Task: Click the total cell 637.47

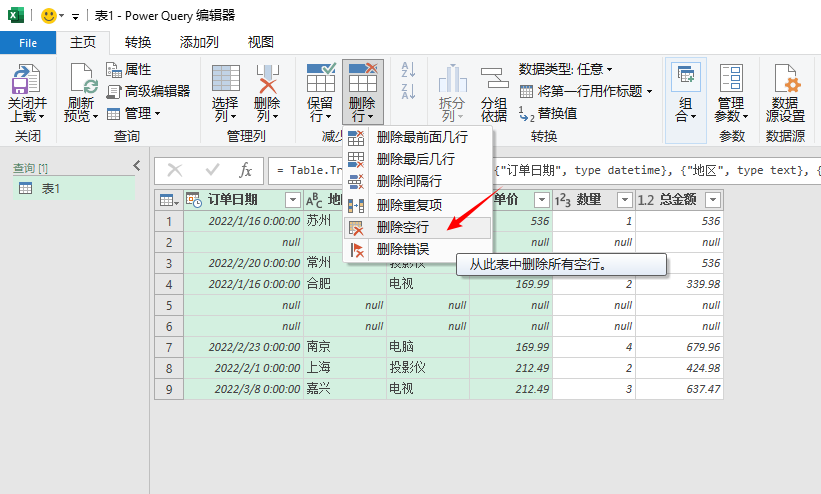Action: 680,389
